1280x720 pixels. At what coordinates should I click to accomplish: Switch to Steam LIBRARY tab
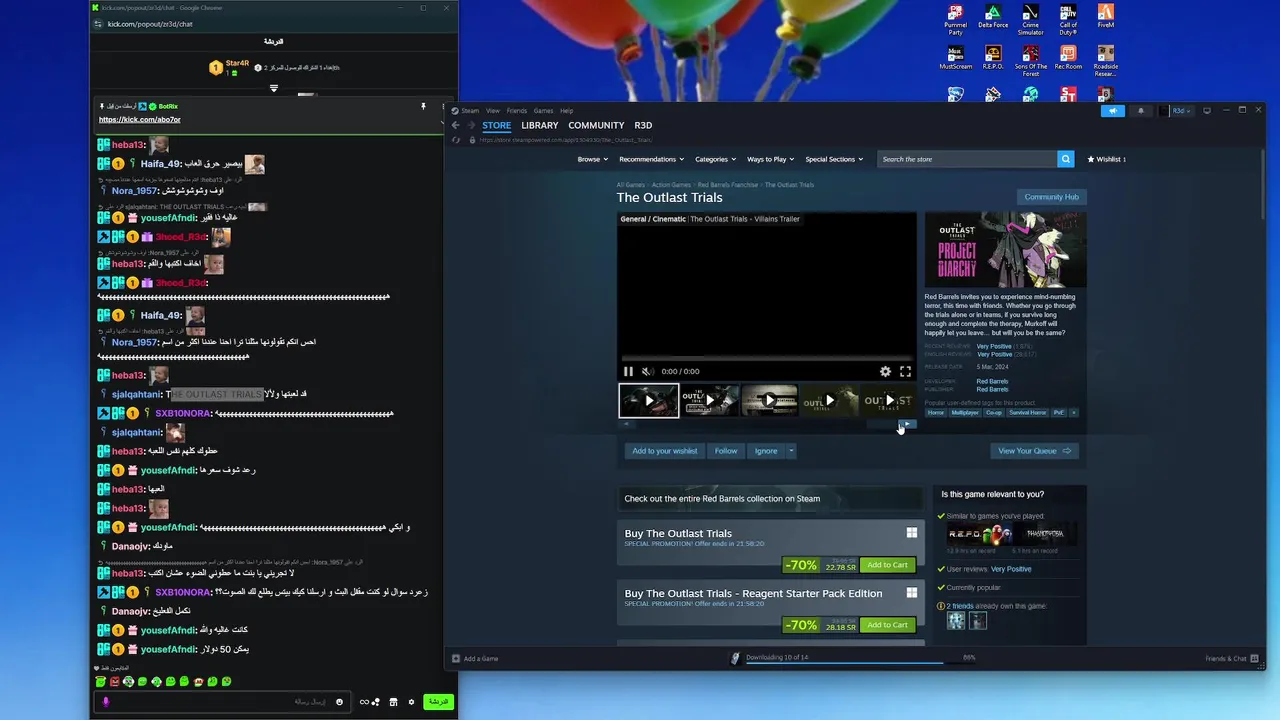coord(540,125)
